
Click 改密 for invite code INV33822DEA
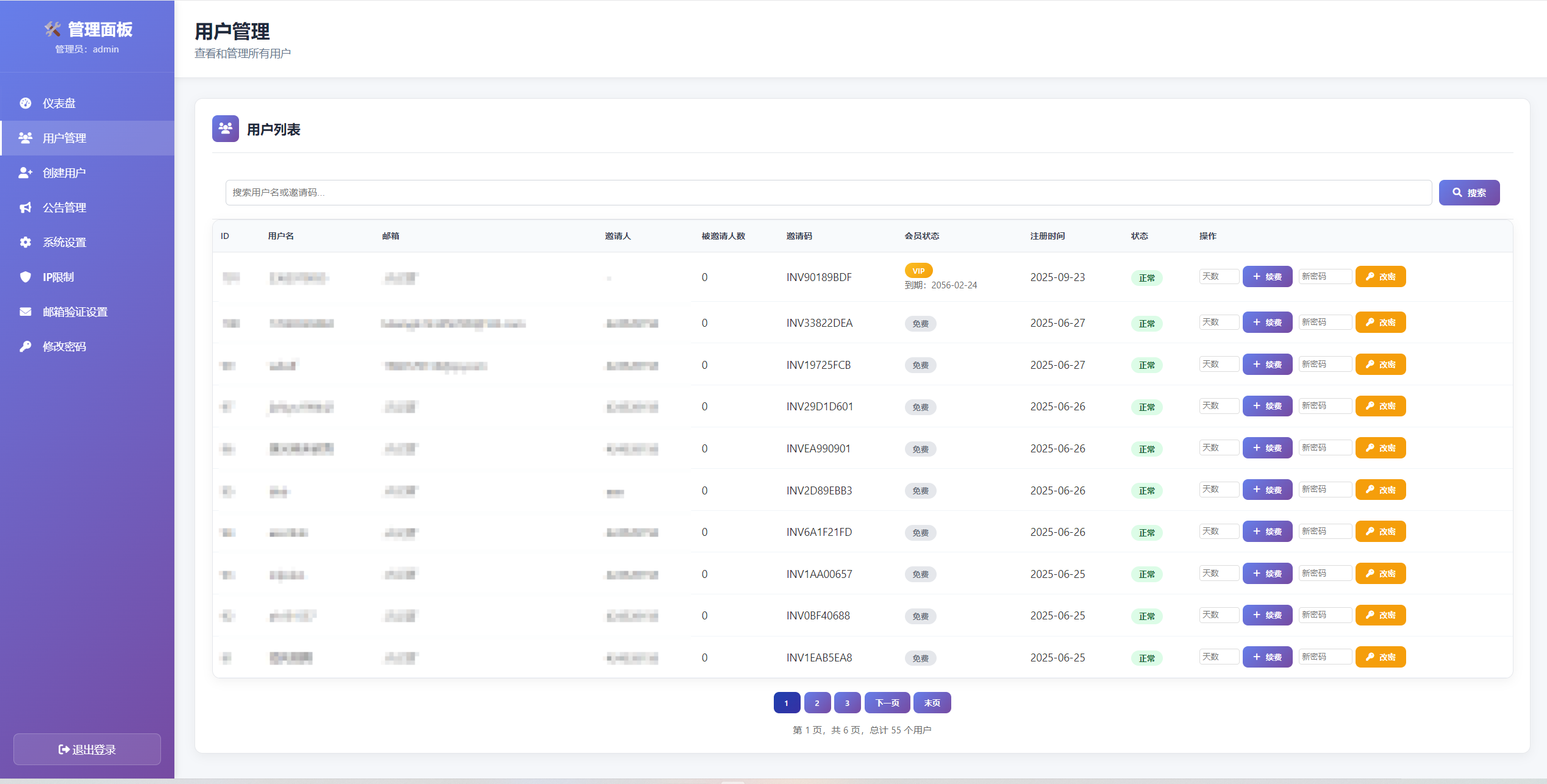[x=1381, y=323]
